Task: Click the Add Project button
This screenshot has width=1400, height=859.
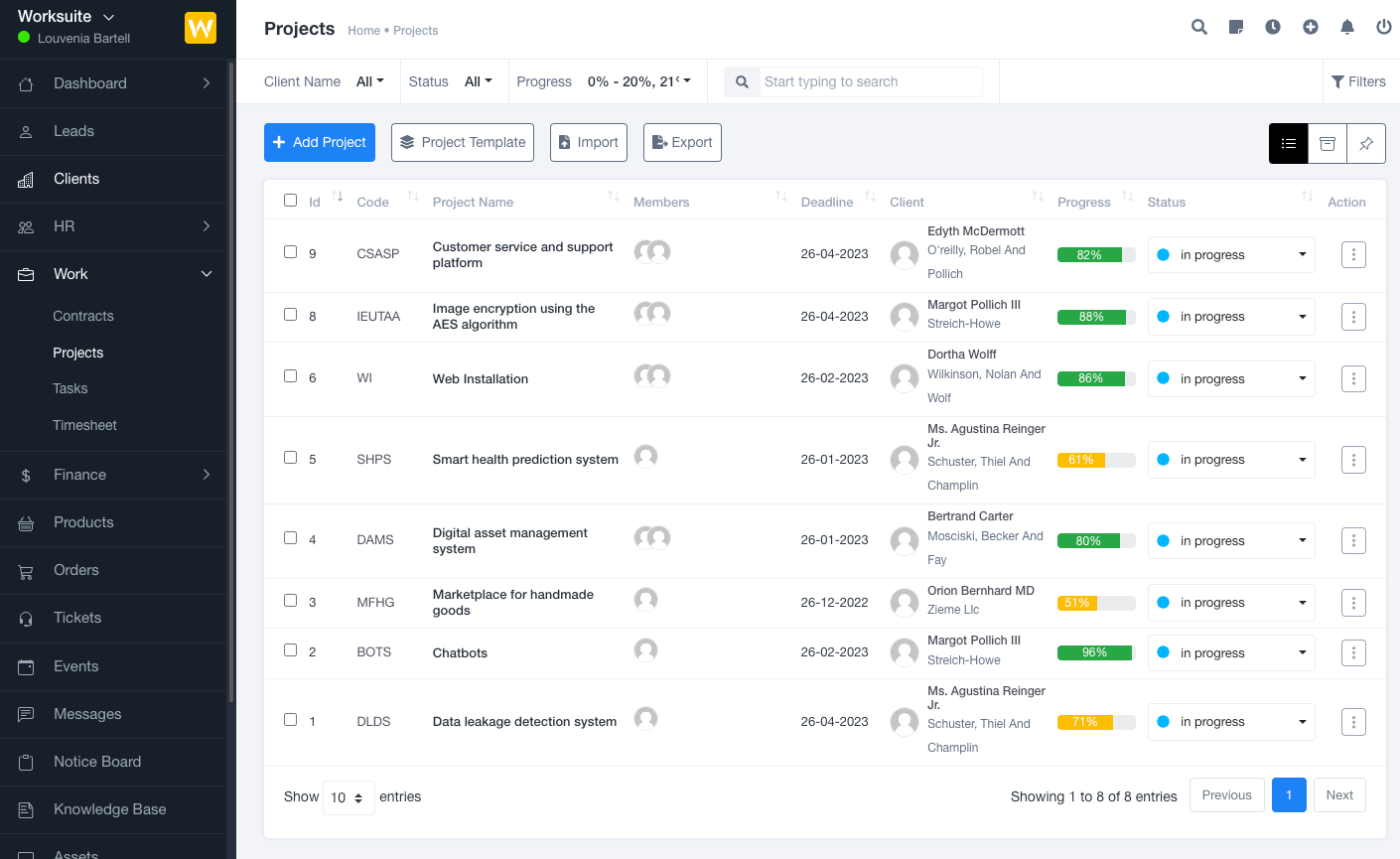Action: pyautogui.click(x=320, y=142)
